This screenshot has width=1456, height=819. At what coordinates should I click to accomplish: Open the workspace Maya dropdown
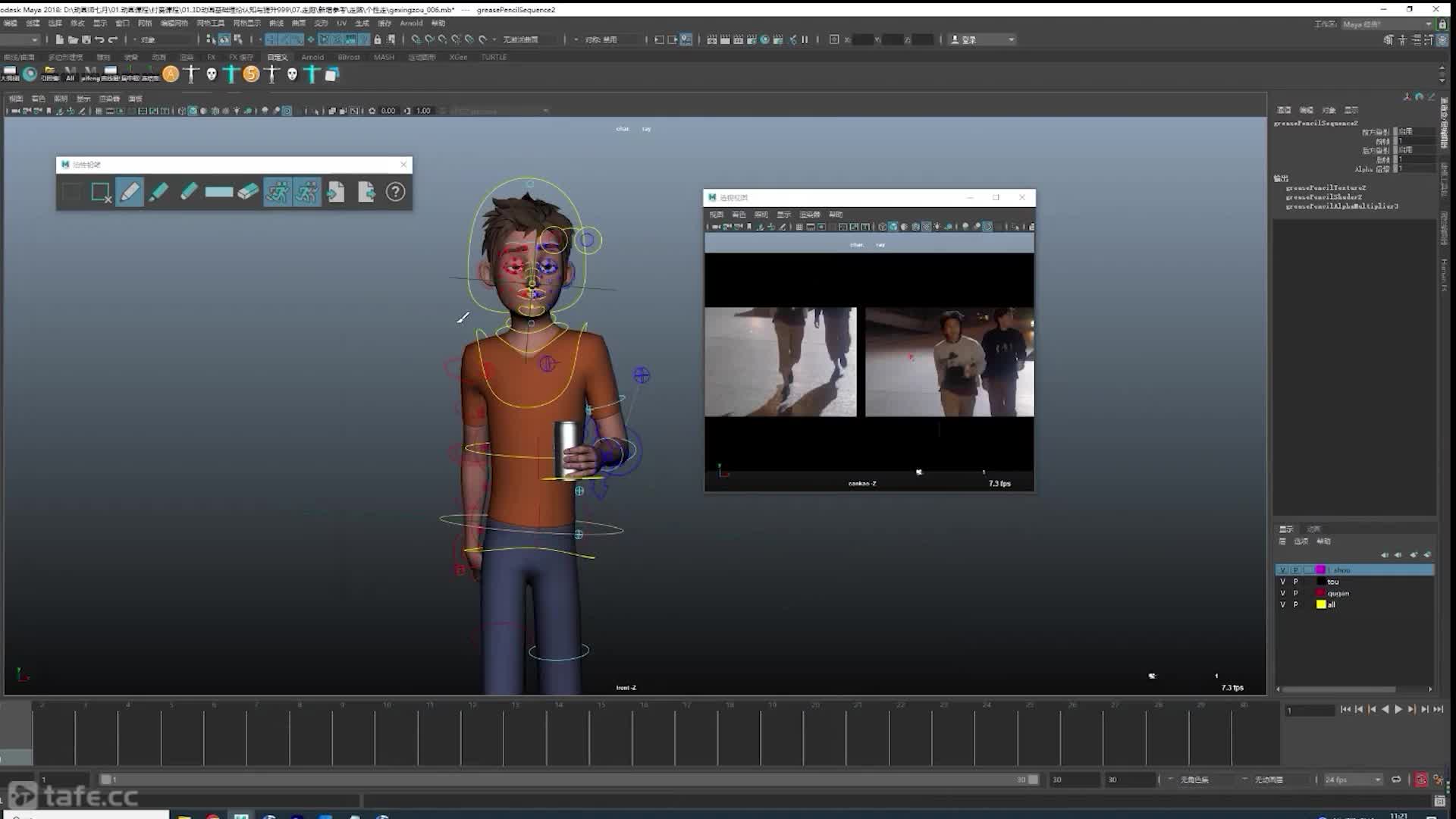coord(1386,24)
